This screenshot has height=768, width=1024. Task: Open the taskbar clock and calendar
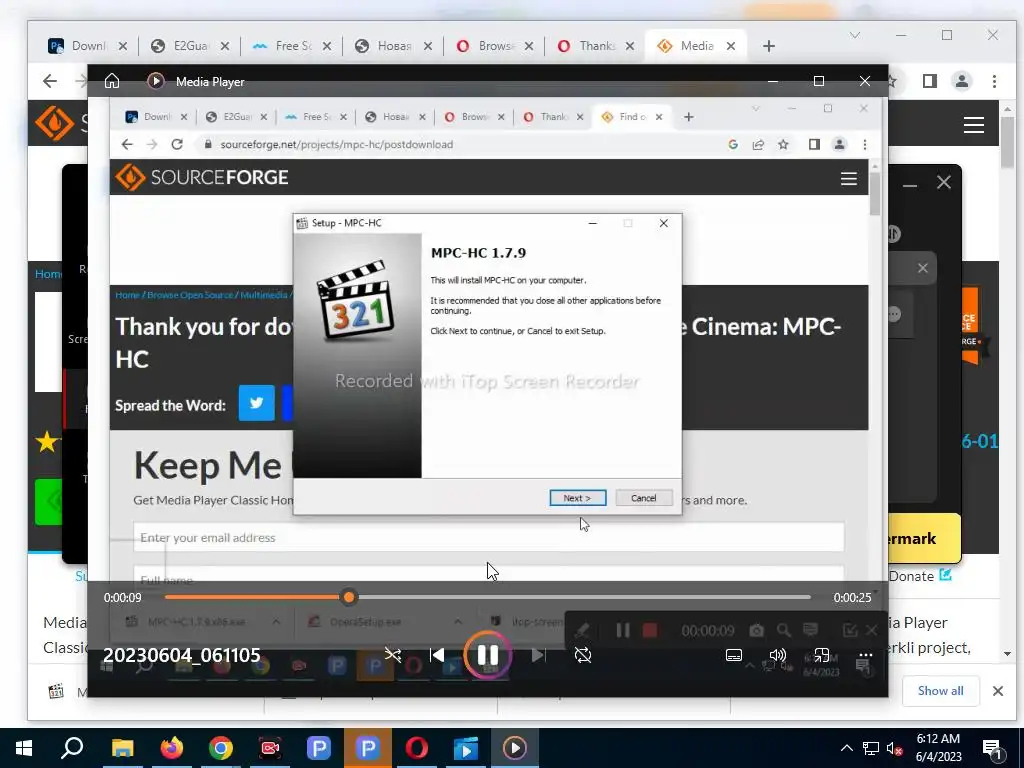point(938,748)
